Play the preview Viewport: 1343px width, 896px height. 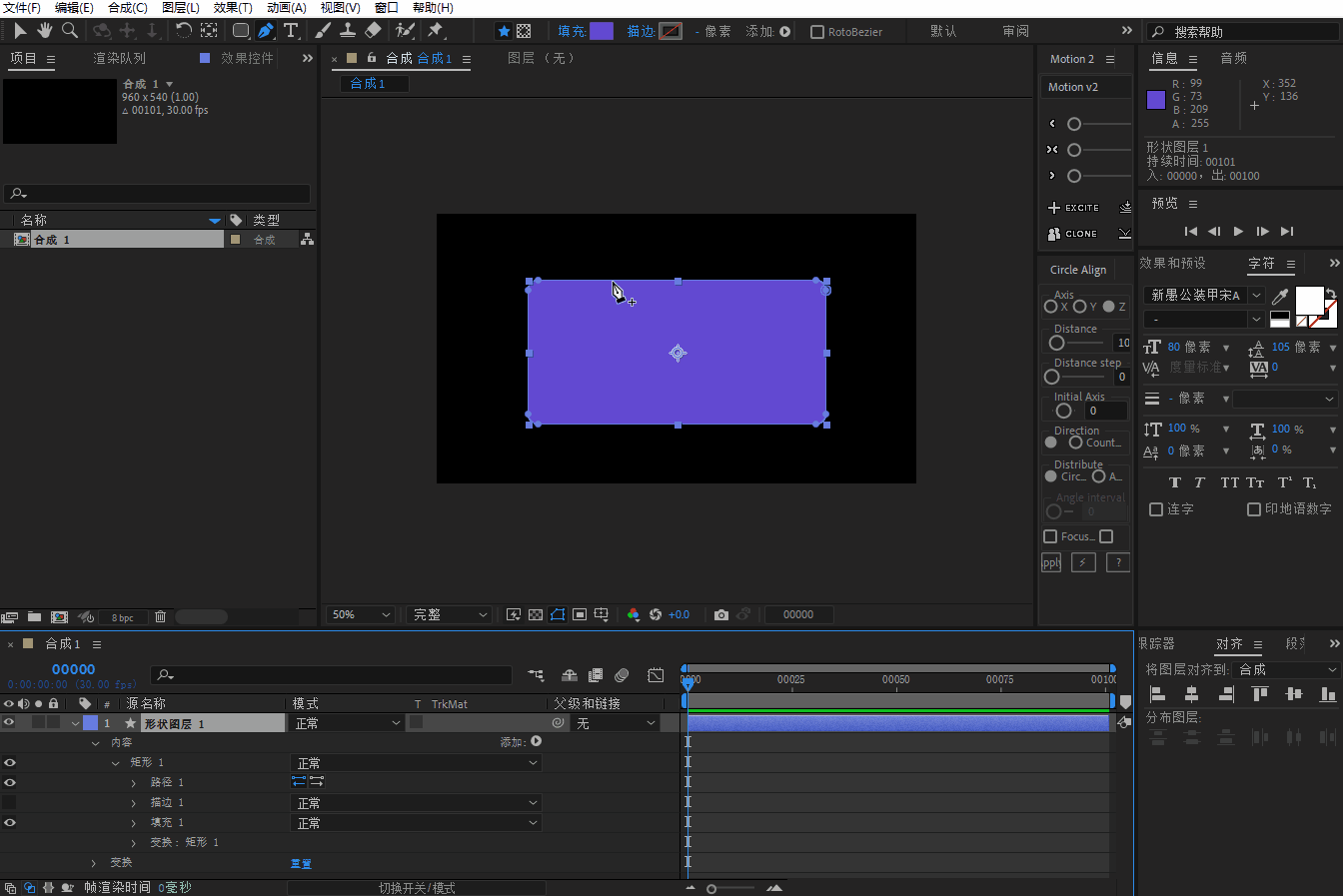(1238, 231)
